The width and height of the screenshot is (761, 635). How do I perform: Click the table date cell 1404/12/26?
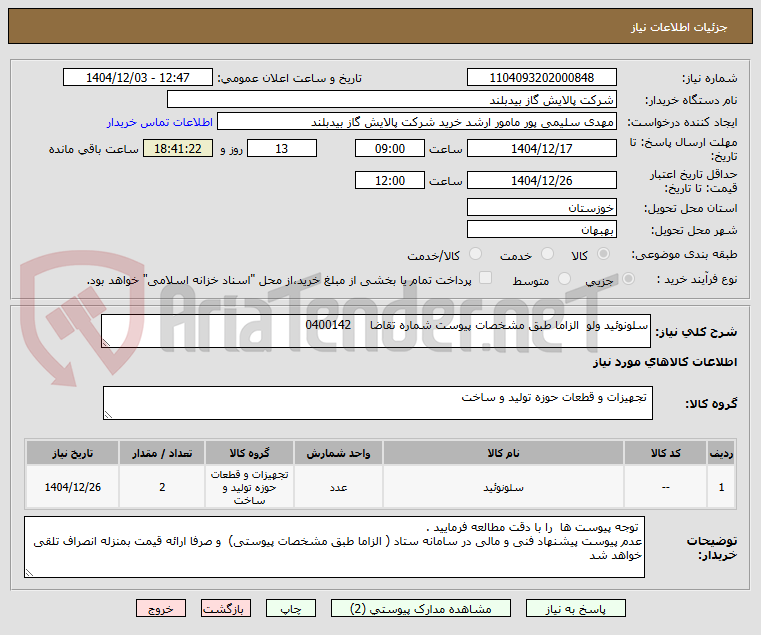pos(72,487)
